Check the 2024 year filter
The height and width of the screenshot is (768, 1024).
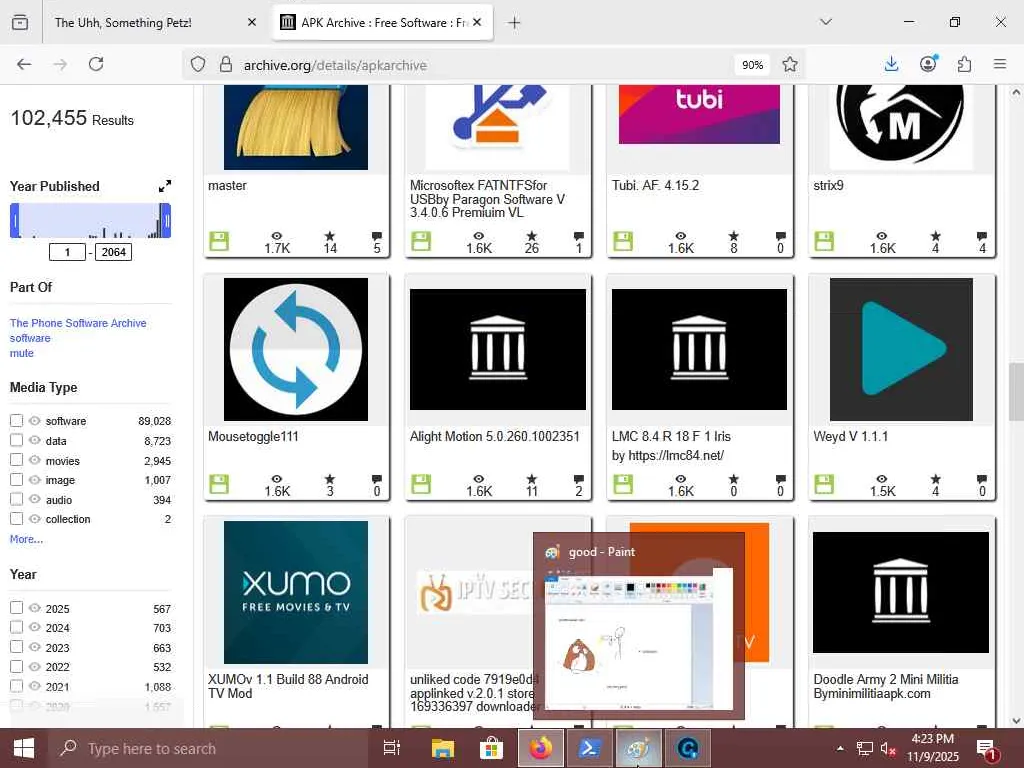click(x=16, y=628)
